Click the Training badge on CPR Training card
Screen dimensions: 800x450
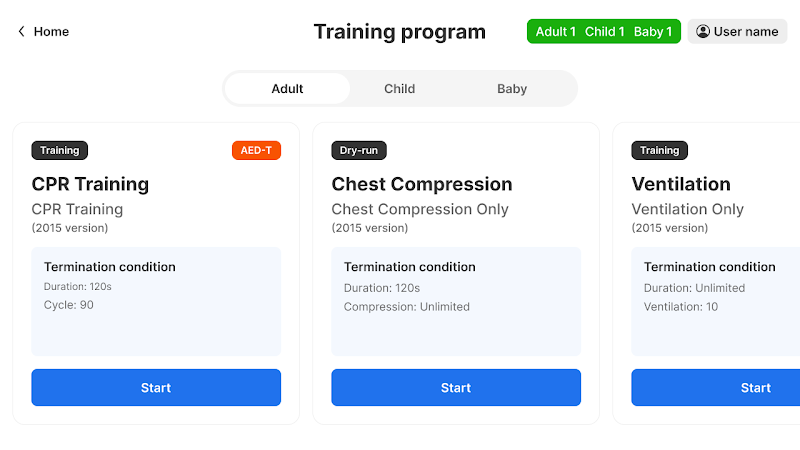click(x=60, y=151)
